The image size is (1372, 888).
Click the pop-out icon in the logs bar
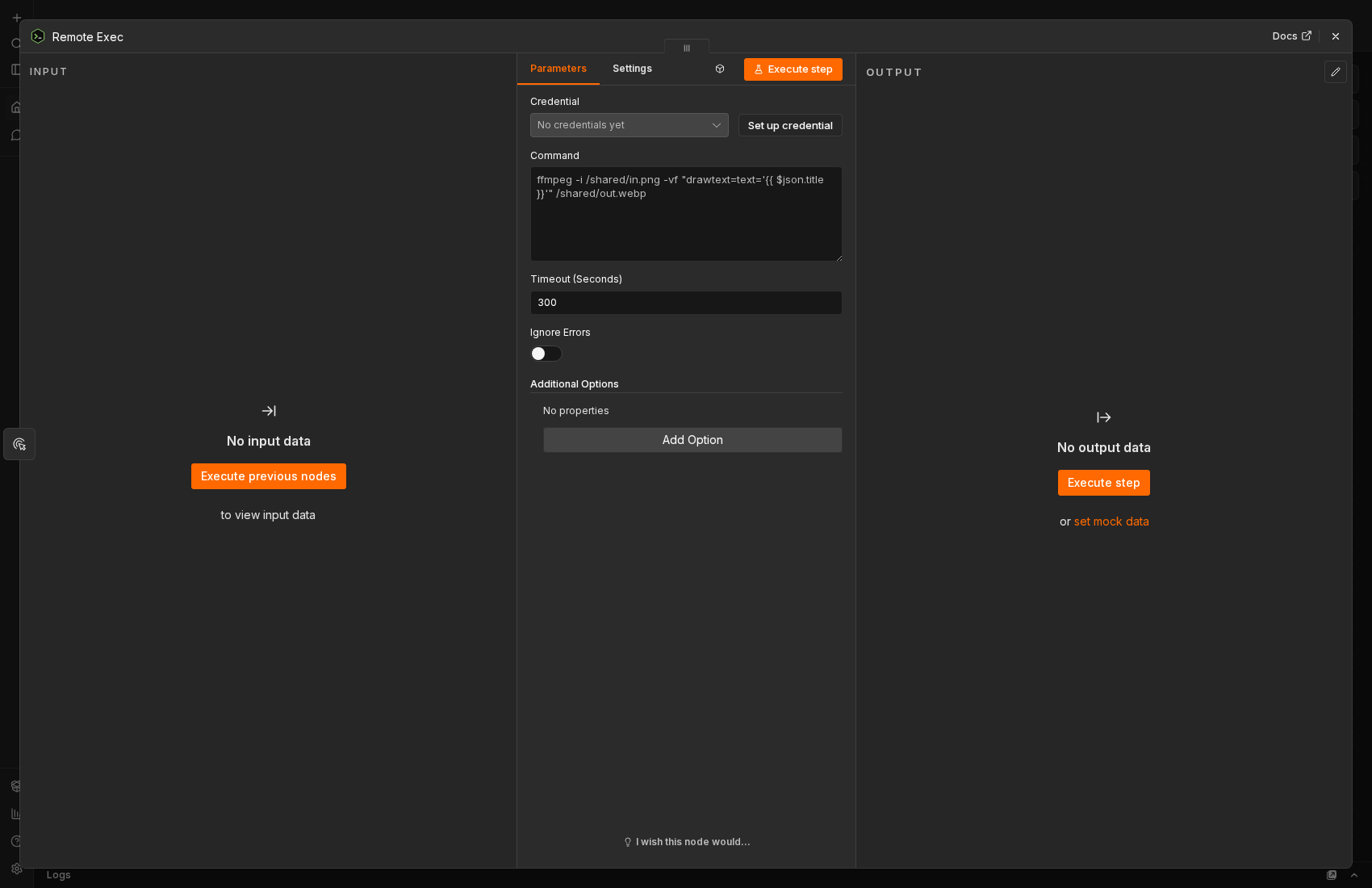(x=1332, y=875)
